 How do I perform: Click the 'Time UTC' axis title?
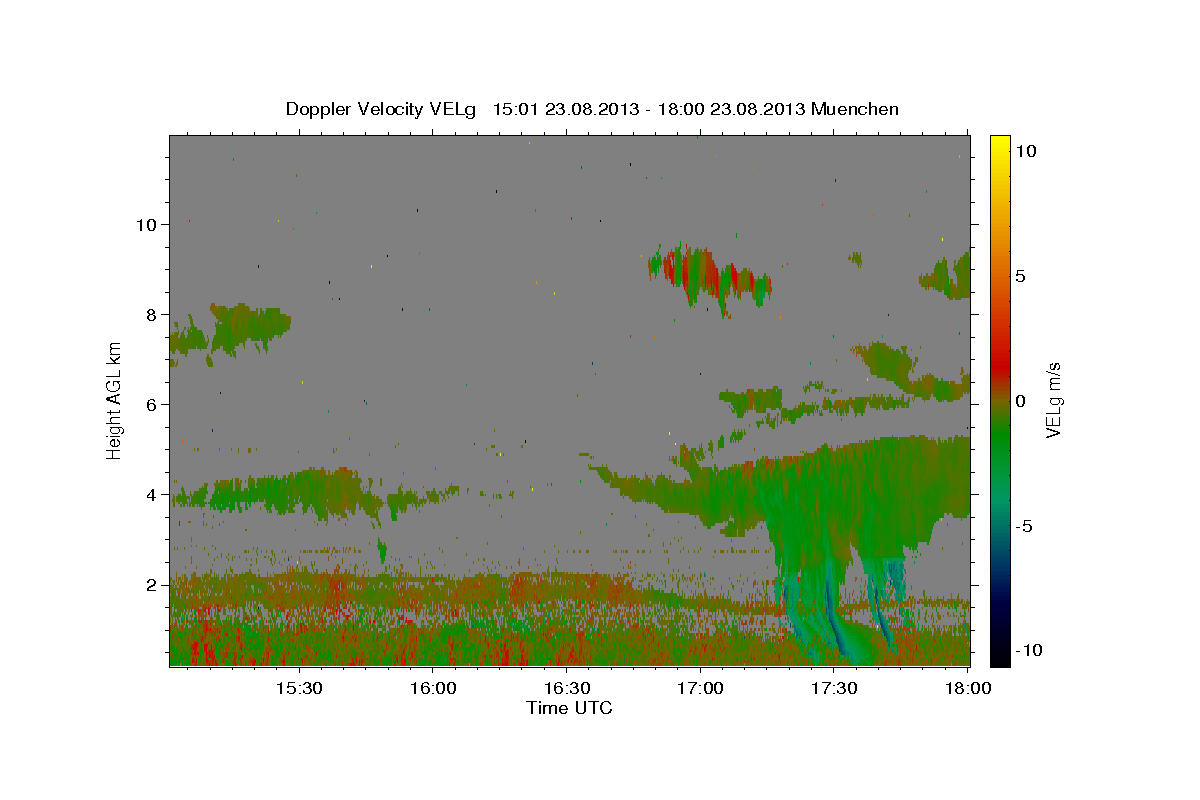[569, 708]
